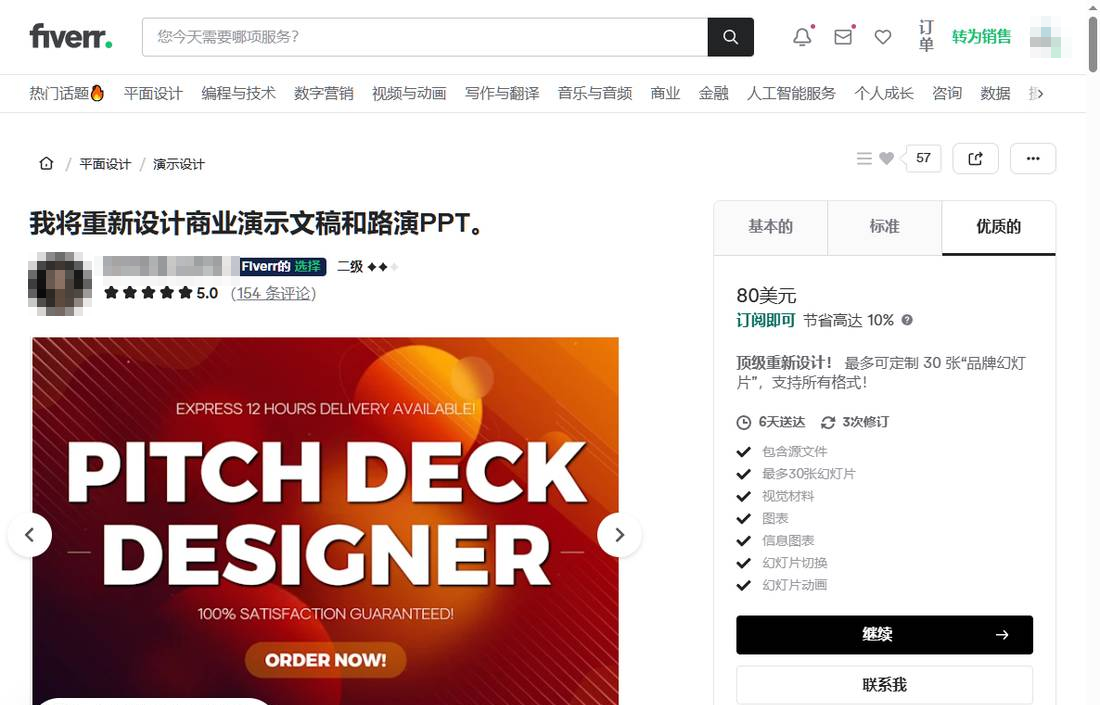Open the notifications bell
The width and height of the screenshot is (1100, 705).
tap(803, 37)
